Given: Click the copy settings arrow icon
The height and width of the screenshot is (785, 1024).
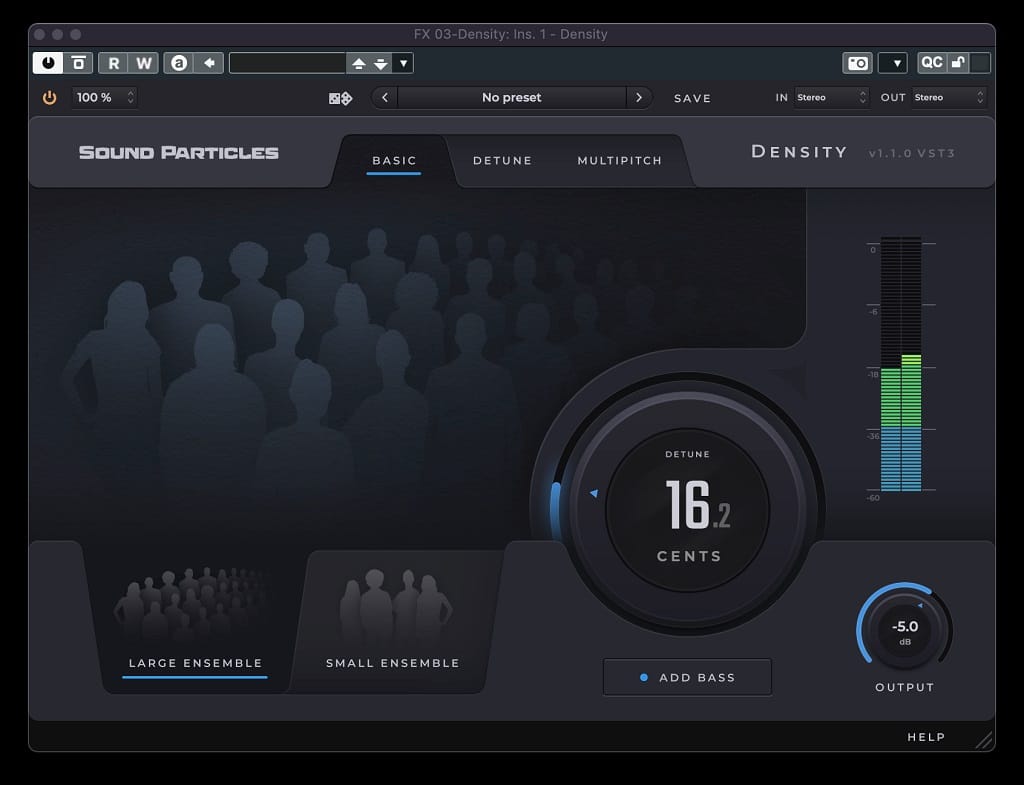Looking at the screenshot, I should [209, 63].
